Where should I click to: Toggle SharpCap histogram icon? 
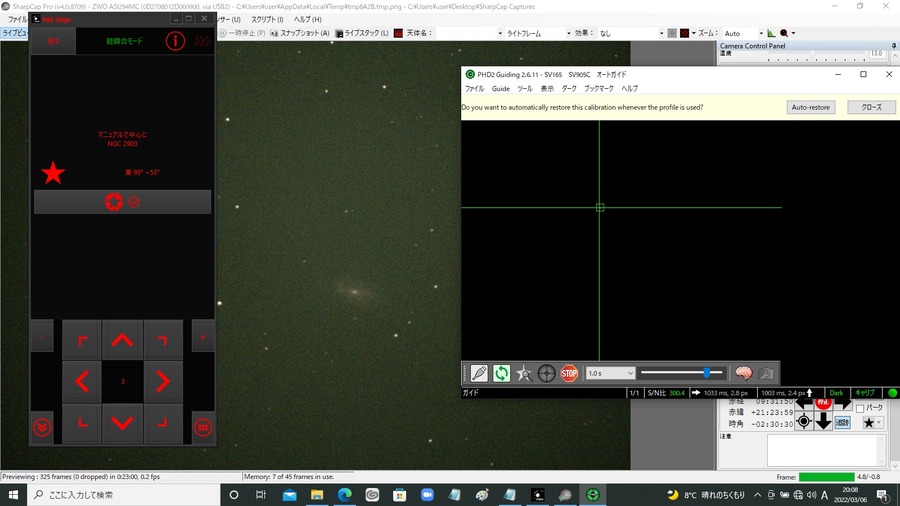771,33
